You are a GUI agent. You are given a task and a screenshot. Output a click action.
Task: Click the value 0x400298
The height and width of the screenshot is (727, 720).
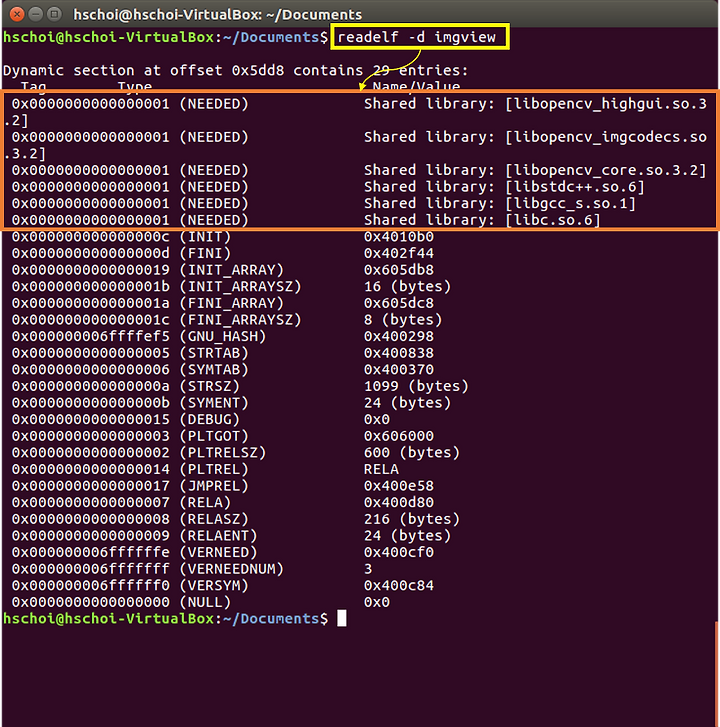click(x=399, y=337)
